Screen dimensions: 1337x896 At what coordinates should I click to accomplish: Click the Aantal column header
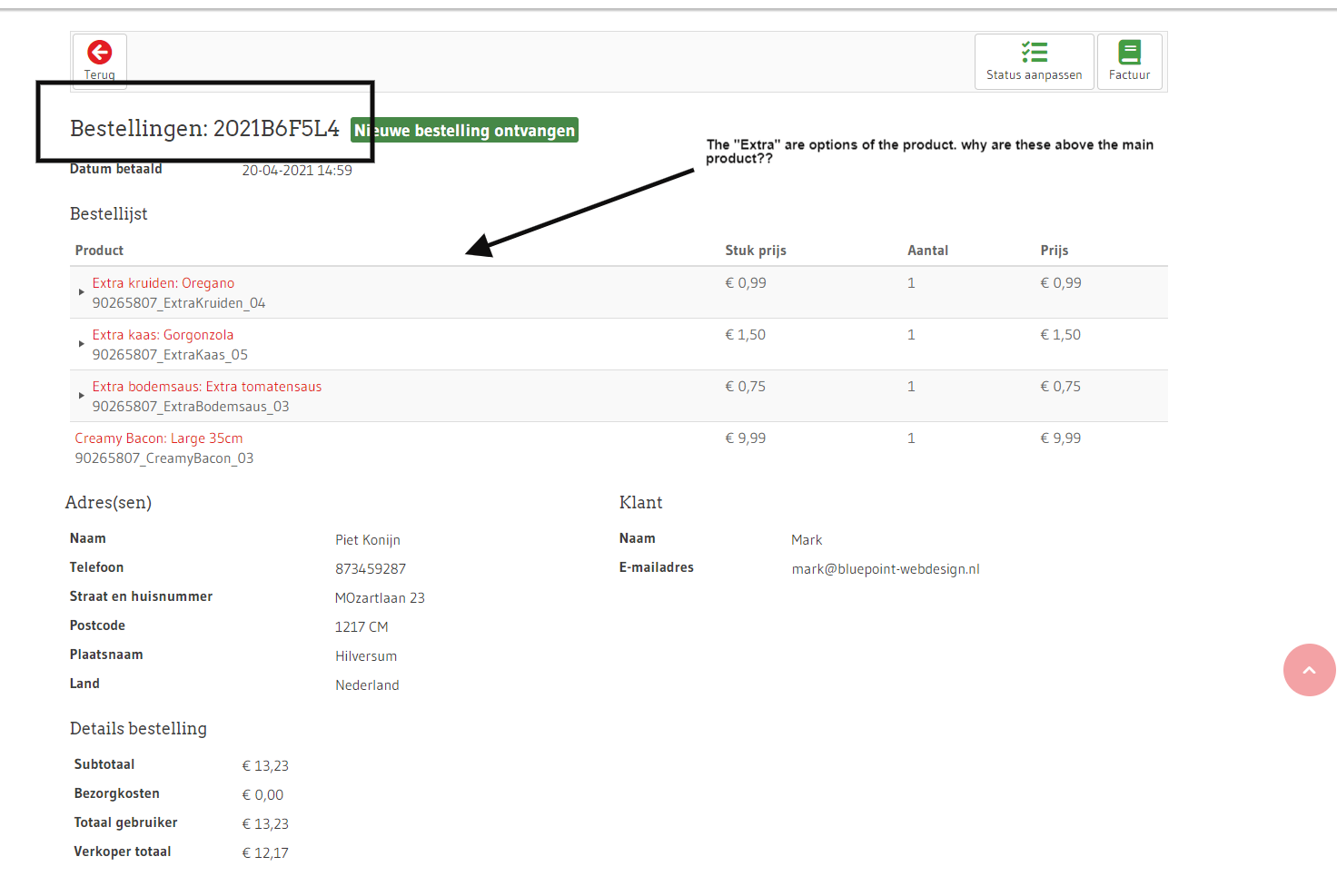click(x=927, y=251)
